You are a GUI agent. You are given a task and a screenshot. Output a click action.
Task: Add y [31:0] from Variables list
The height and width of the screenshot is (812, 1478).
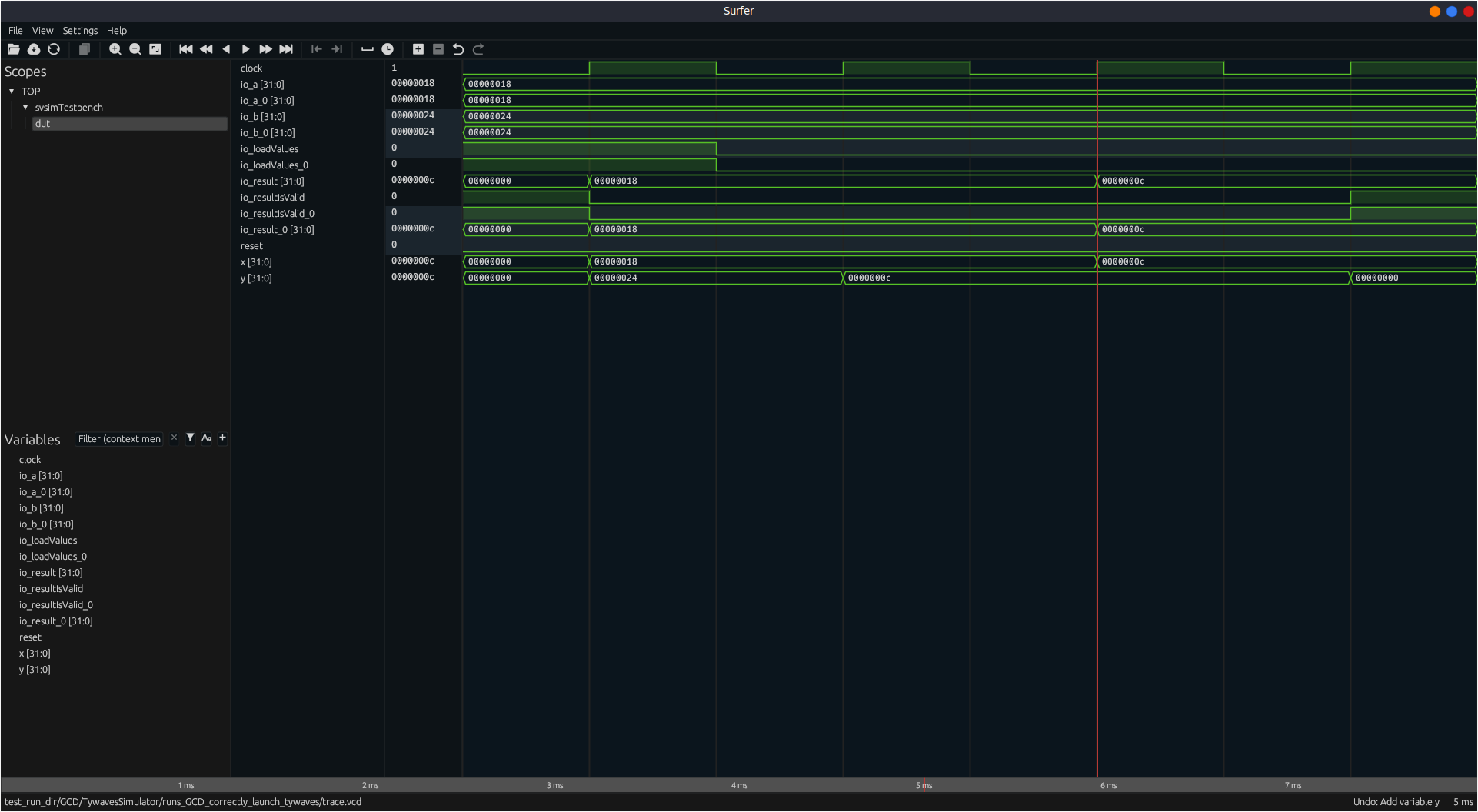click(x=35, y=670)
